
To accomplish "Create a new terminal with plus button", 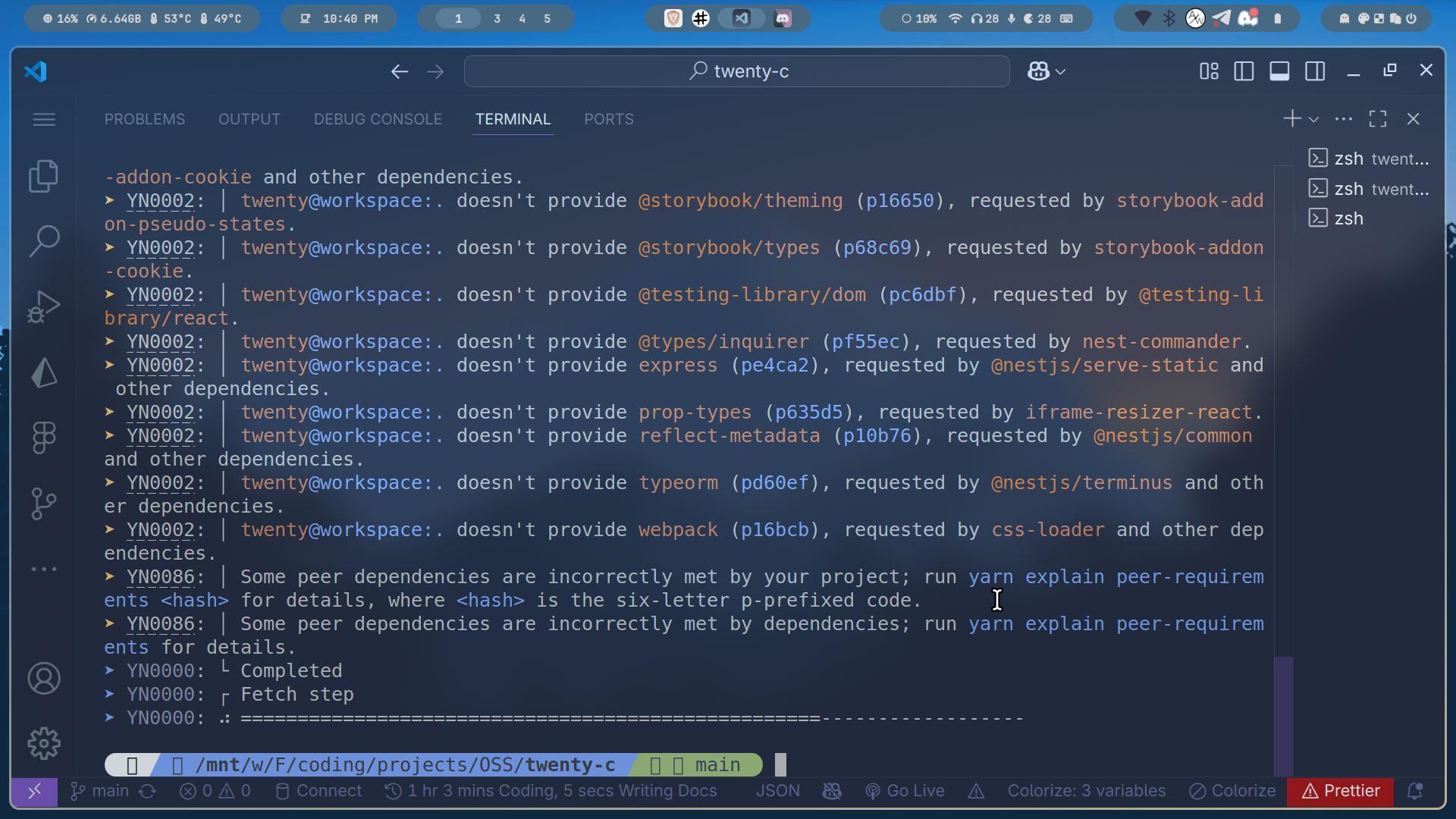I will tap(1292, 119).
